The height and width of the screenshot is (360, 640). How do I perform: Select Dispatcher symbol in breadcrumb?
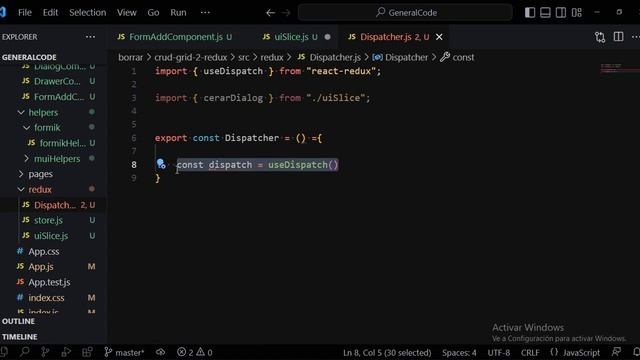400,57
